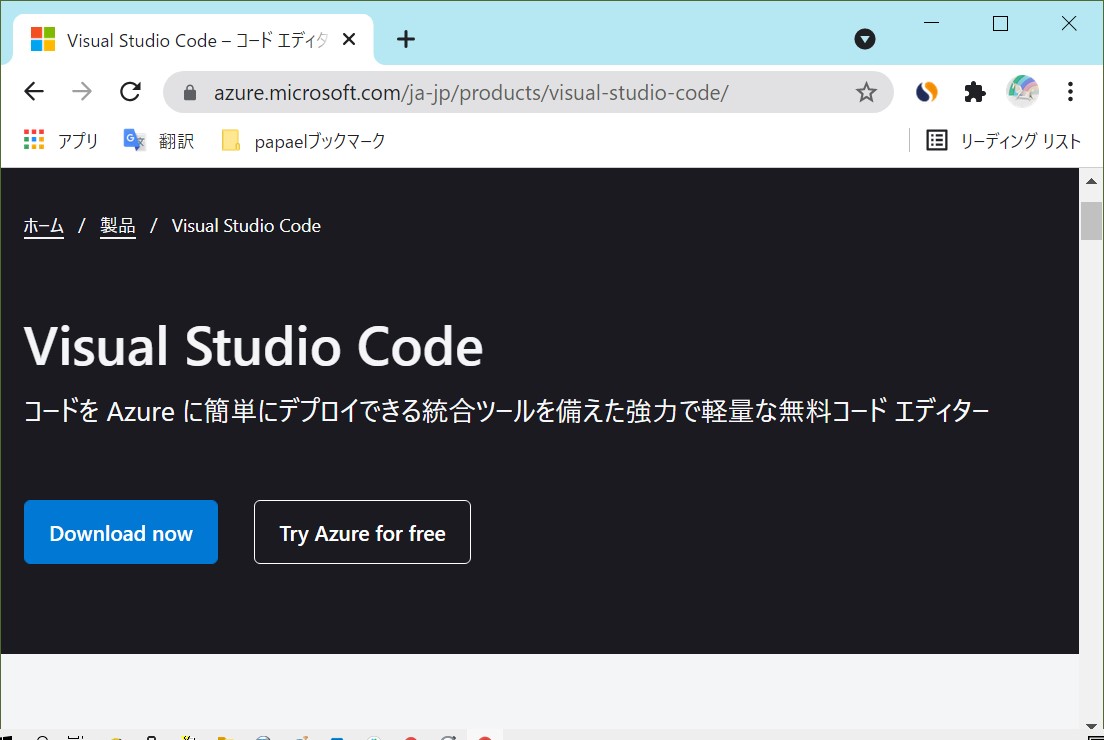Open a new tab with the plus button
The image size is (1104, 740).
406,39
